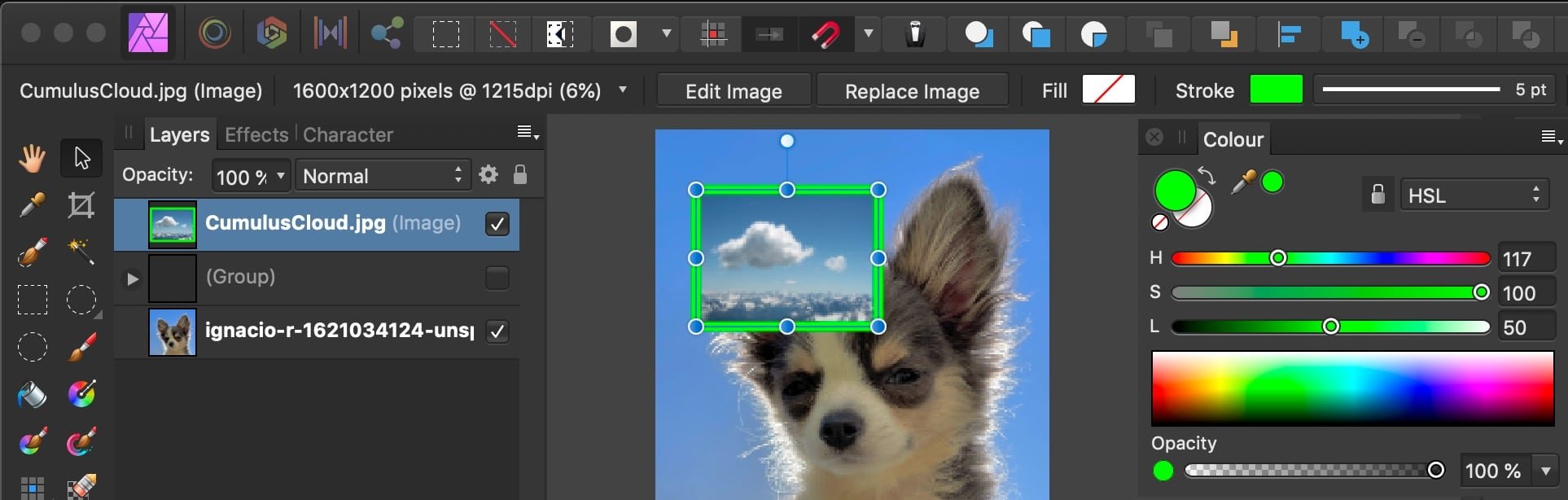The image size is (1568, 500).
Task: Open the Liquify persona
Action: pyautogui.click(x=215, y=33)
